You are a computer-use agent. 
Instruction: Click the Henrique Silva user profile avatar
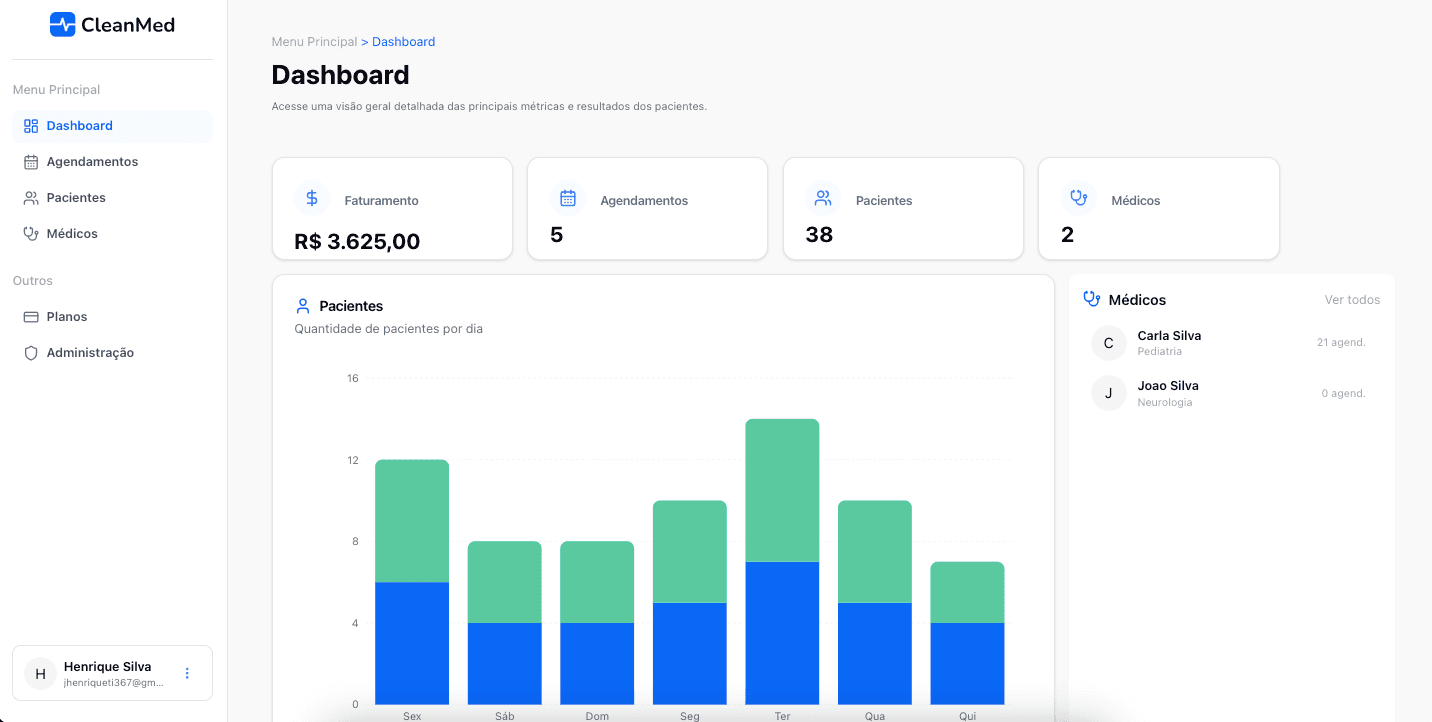pyautogui.click(x=40, y=673)
